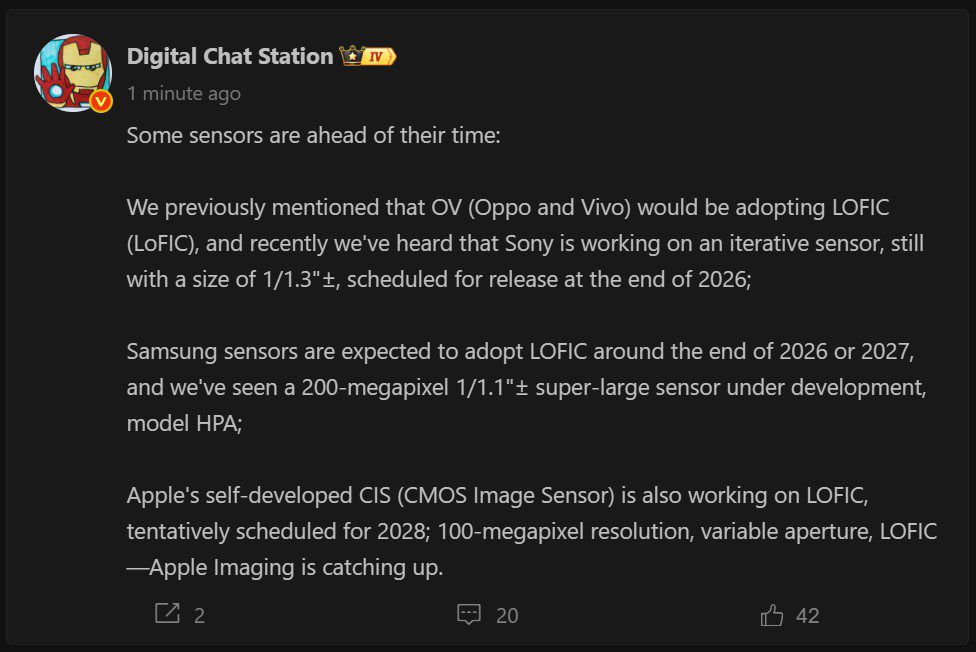Click the share count of 2
The width and height of the screenshot is (976, 652).
199,615
